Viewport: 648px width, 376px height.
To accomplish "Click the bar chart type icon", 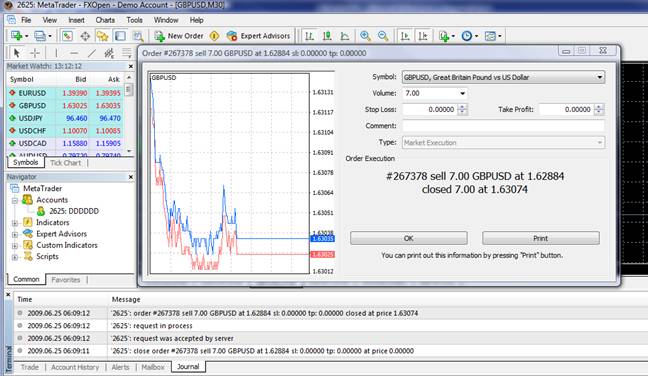I will (x=309, y=36).
